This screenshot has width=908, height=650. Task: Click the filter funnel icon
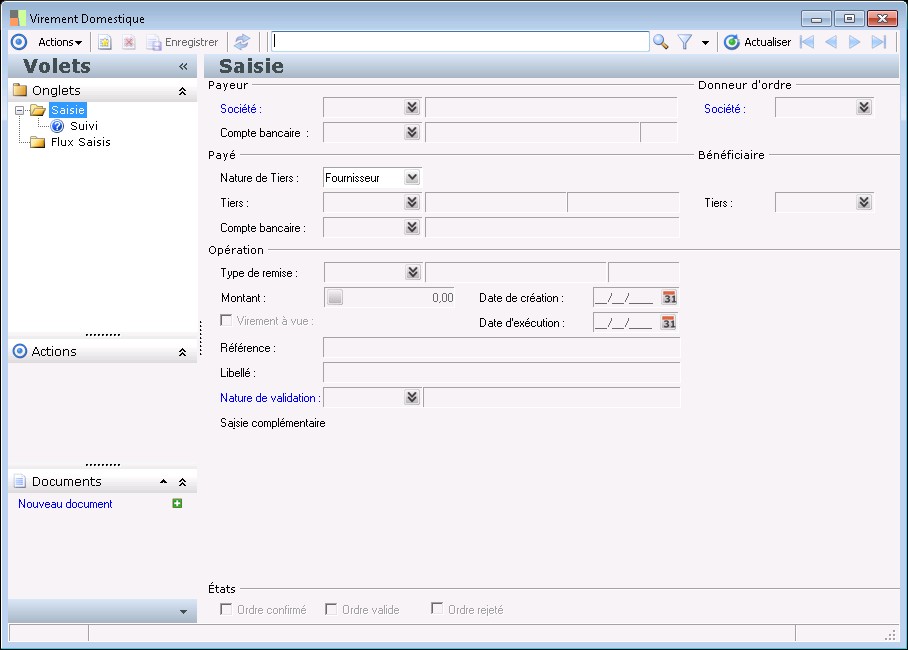[x=685, y=42]
